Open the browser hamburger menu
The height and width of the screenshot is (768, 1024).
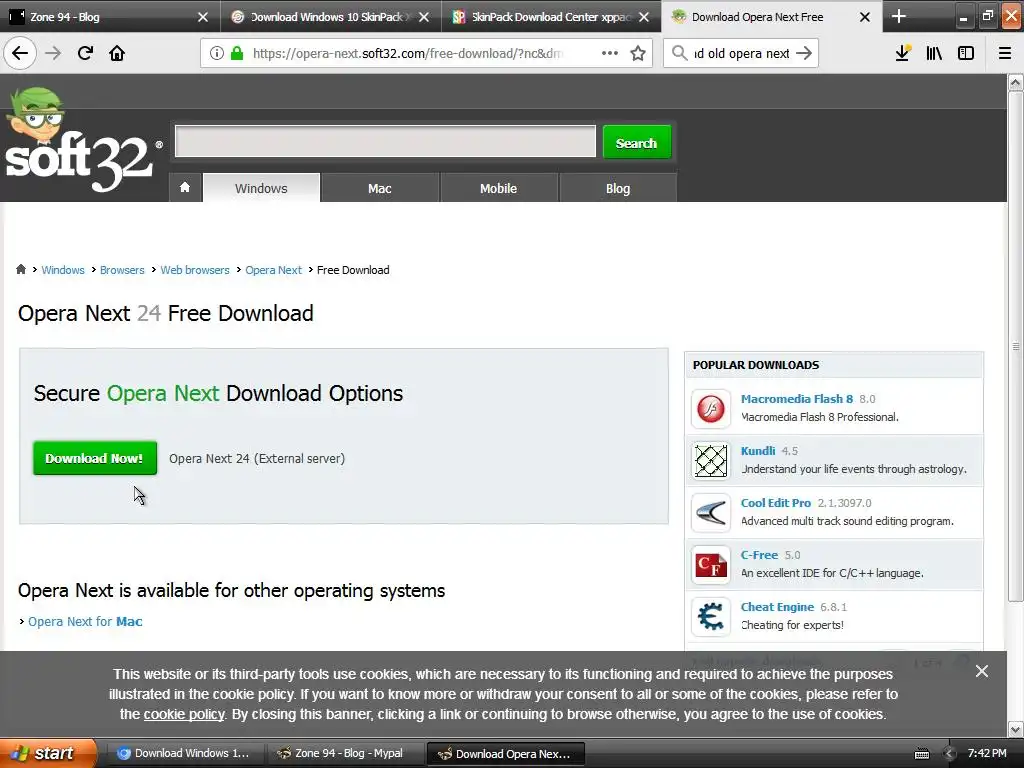click(1005, 53)
